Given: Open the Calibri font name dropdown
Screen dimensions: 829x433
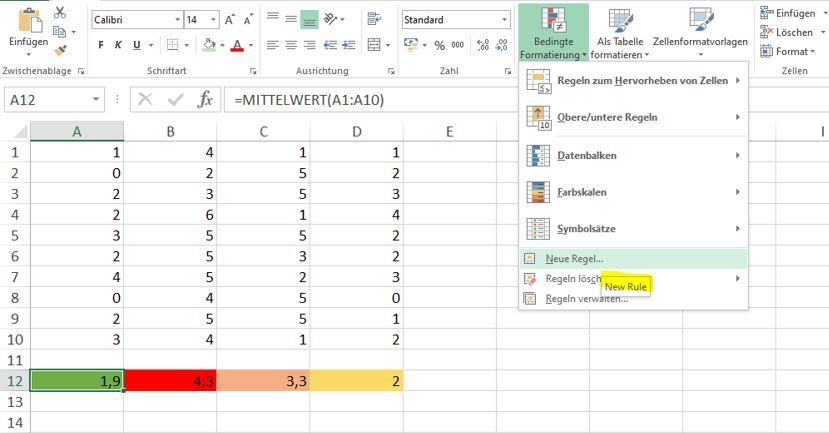Looking at the screenshot, I should [178, 20].
